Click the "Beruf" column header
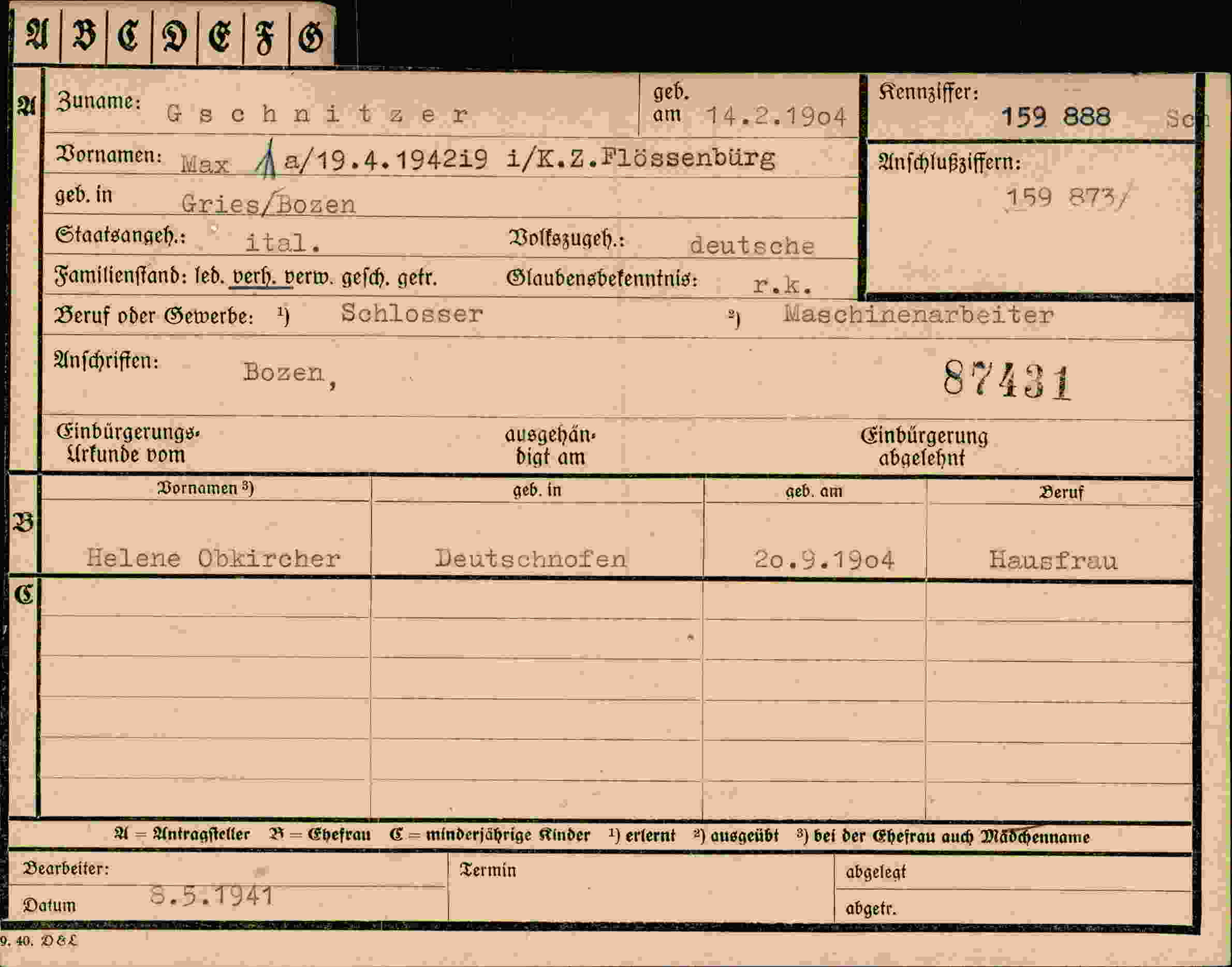Image resolution: width=1232 pixels, height=967 pixels. pyautogui.click(x=1061, y=492)
